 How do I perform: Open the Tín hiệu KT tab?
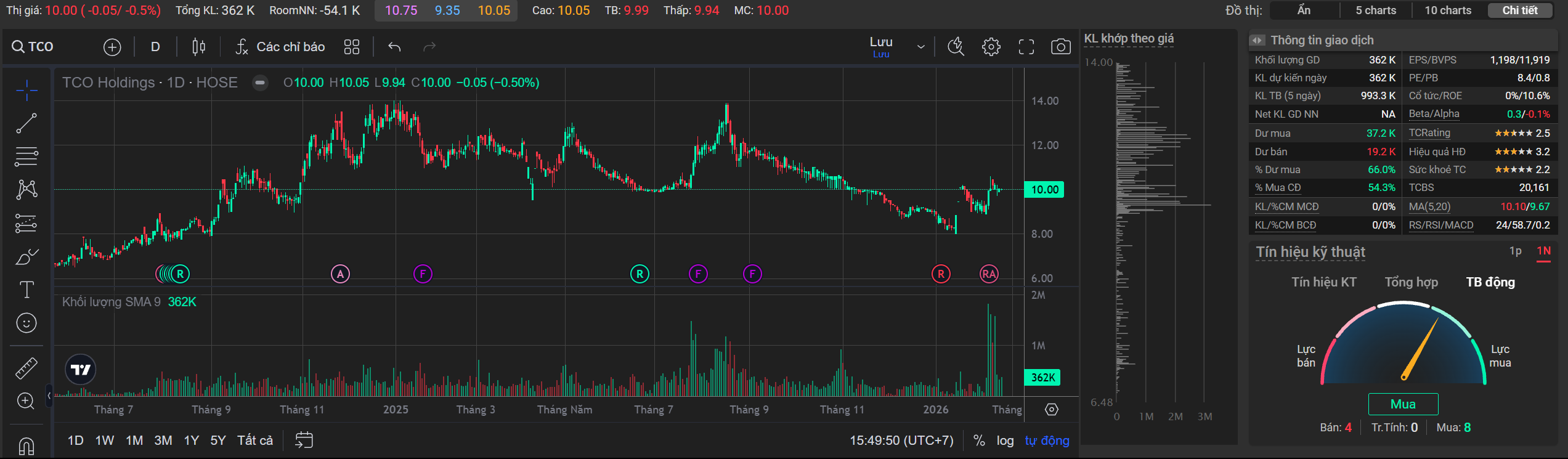1324,282
